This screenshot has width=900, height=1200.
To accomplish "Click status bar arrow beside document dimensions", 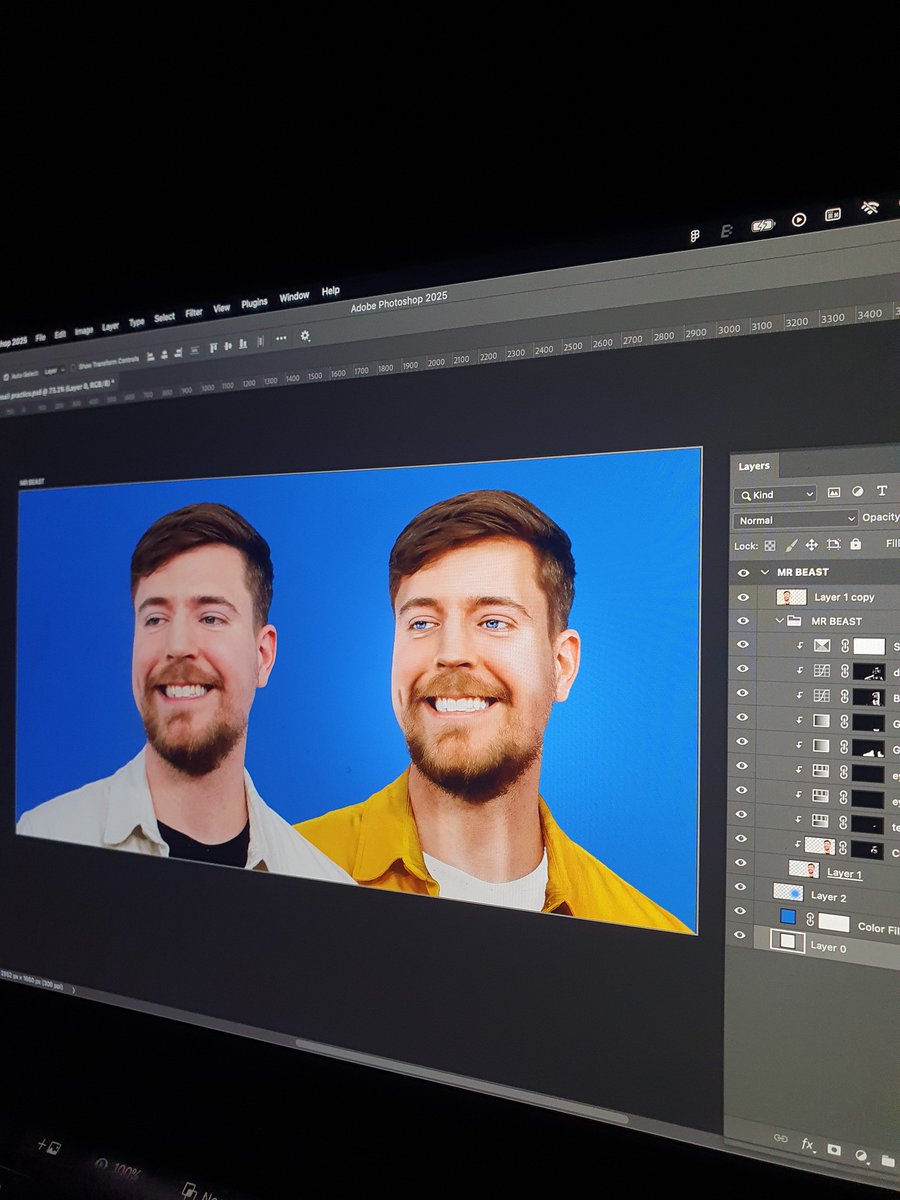I will 72,992.
